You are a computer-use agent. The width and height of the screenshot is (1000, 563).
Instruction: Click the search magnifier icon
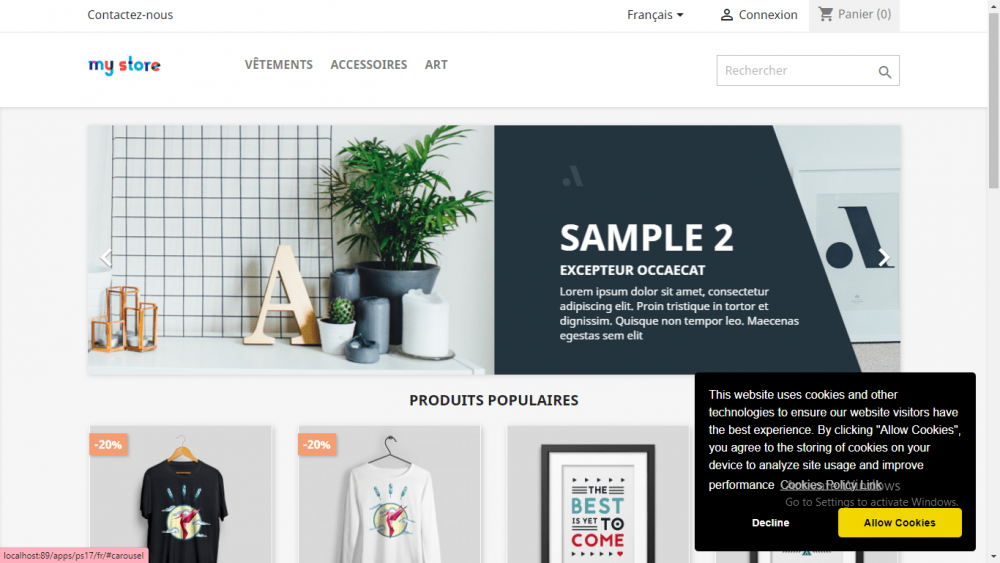tap(885, 72)
